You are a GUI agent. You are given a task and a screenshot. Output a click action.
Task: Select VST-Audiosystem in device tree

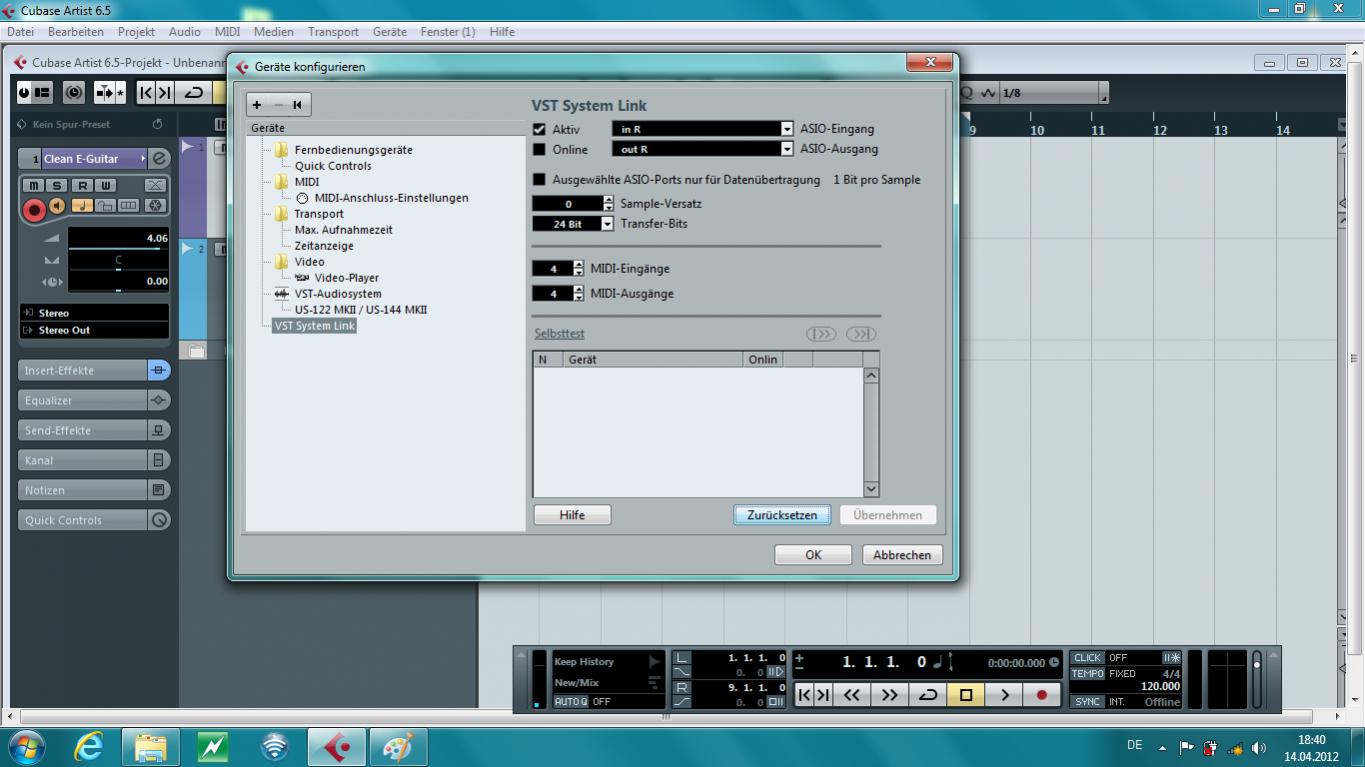pos(337,294)
